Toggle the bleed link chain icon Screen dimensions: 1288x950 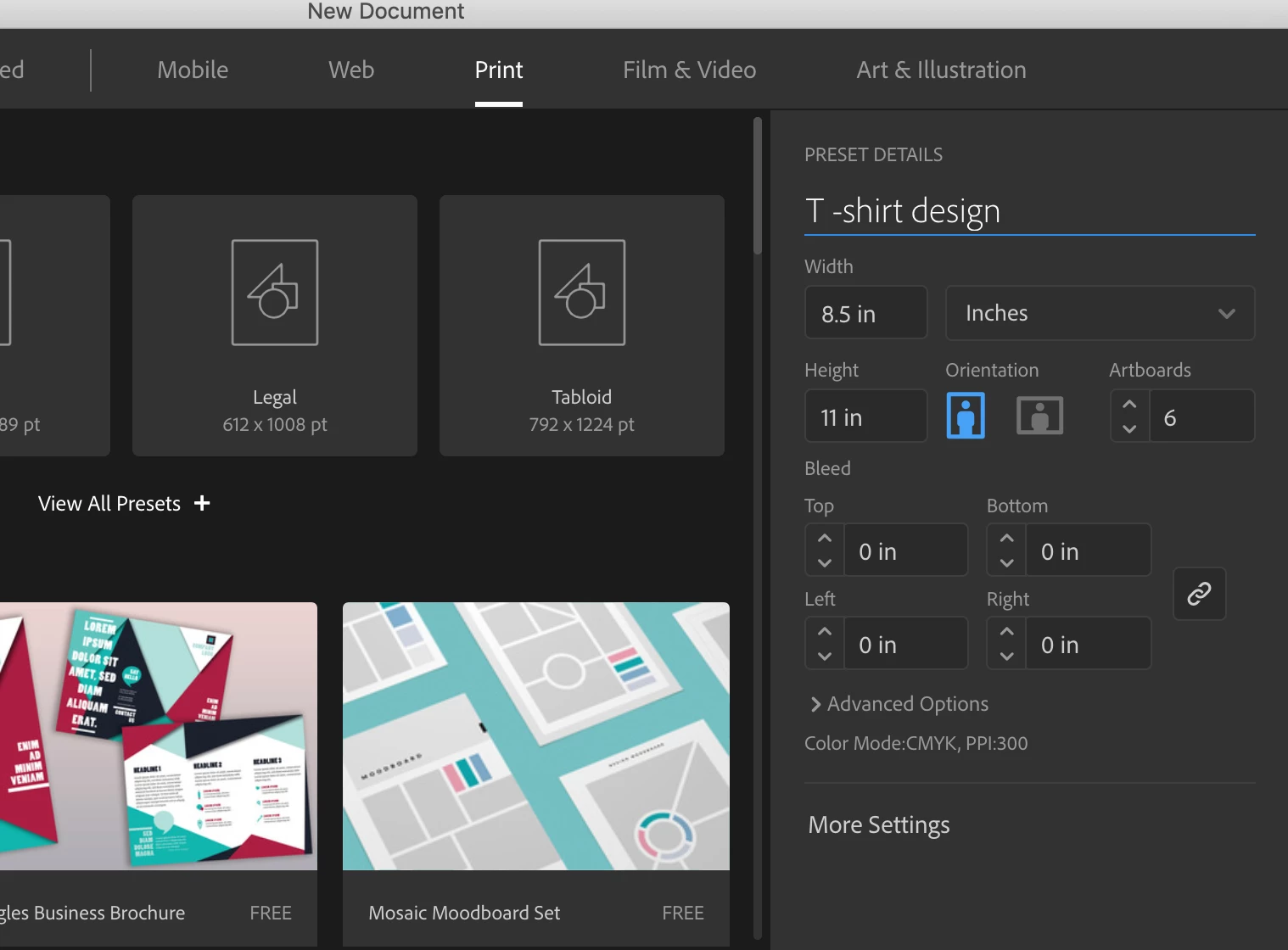coord(1199,594)
